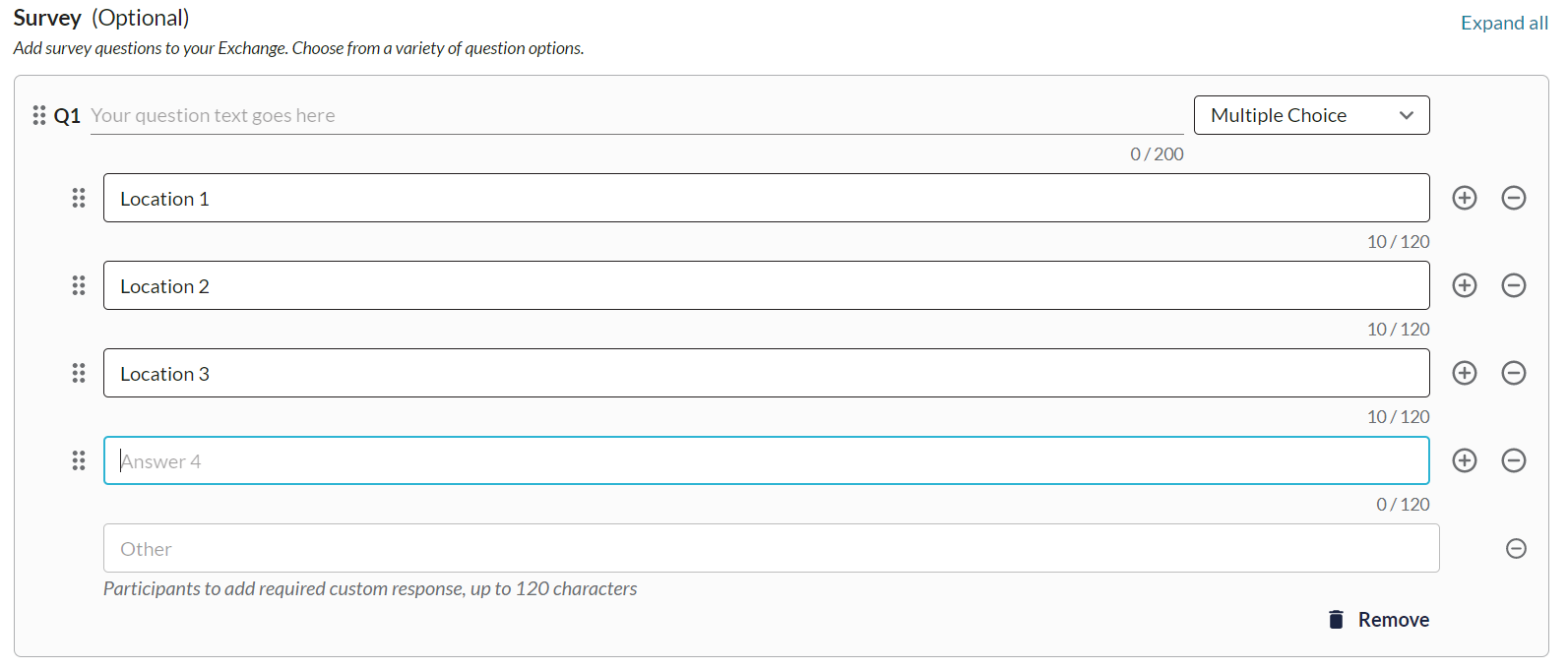Remove the Other answer option

(1517, 548)
